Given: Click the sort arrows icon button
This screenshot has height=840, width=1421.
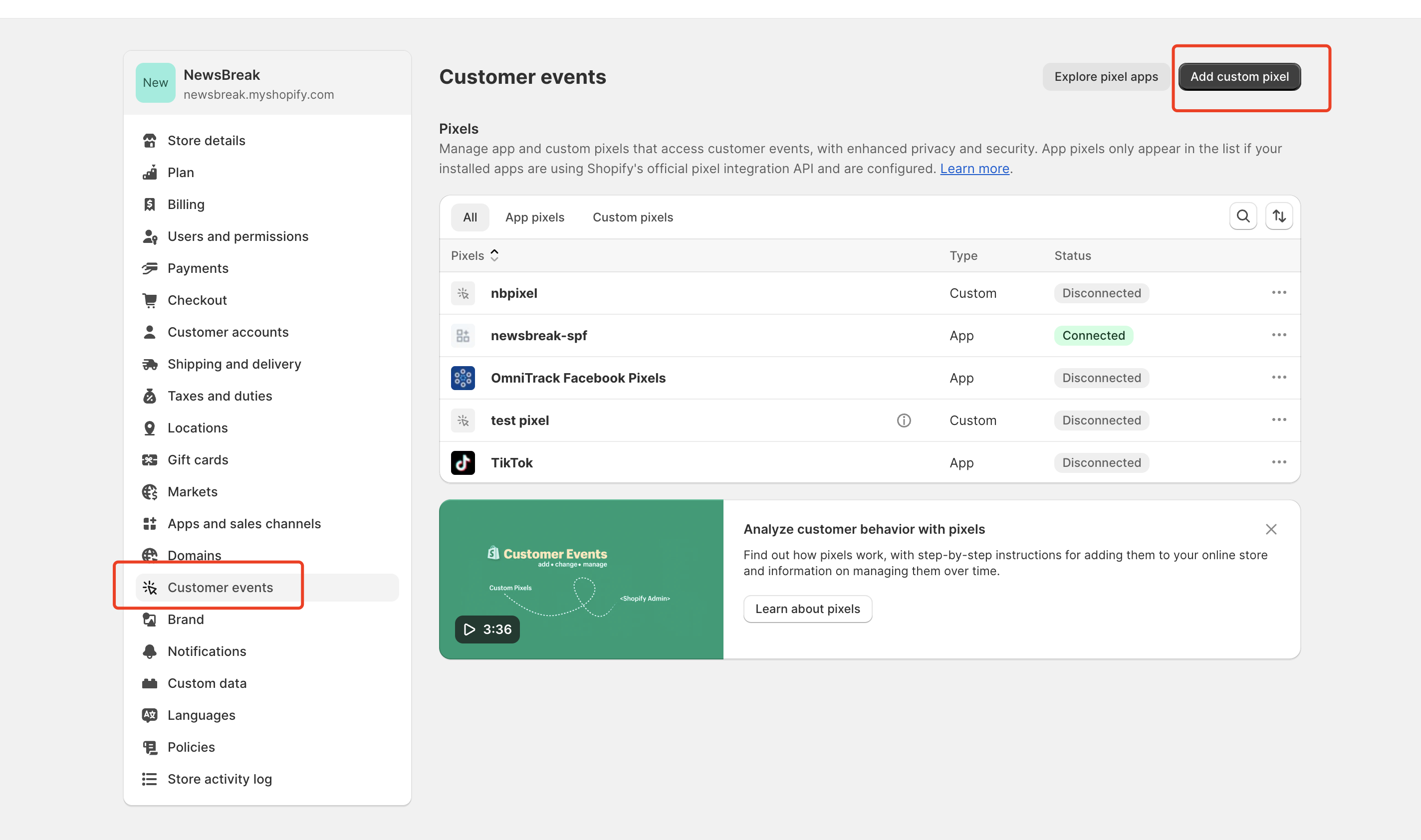Looking at the screenshot, I should 1279,216.
